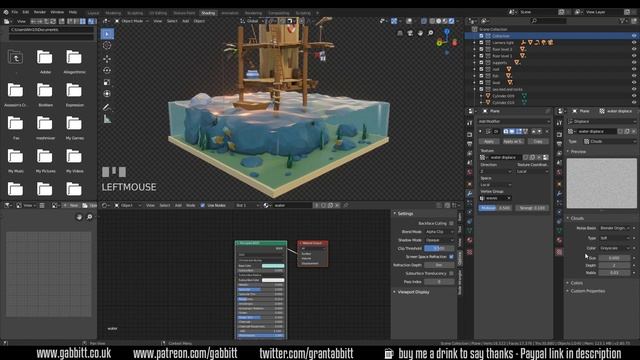Open the Render menu
The image size is (640, 360).
point(40,12)
